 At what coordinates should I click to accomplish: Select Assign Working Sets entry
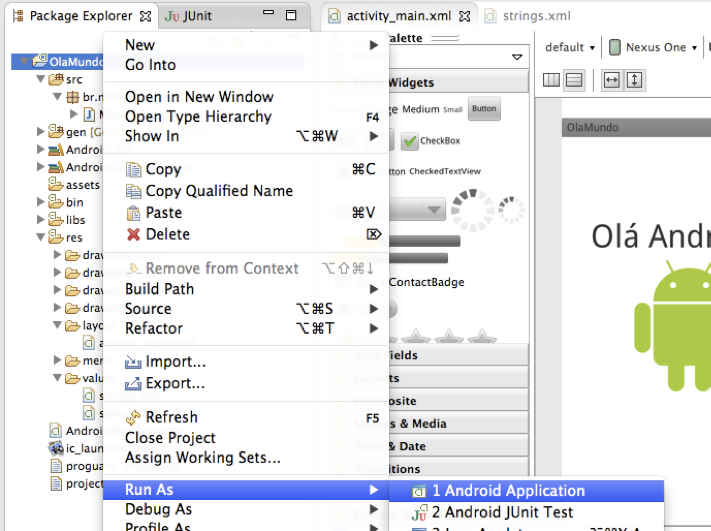tap(246, 458)
